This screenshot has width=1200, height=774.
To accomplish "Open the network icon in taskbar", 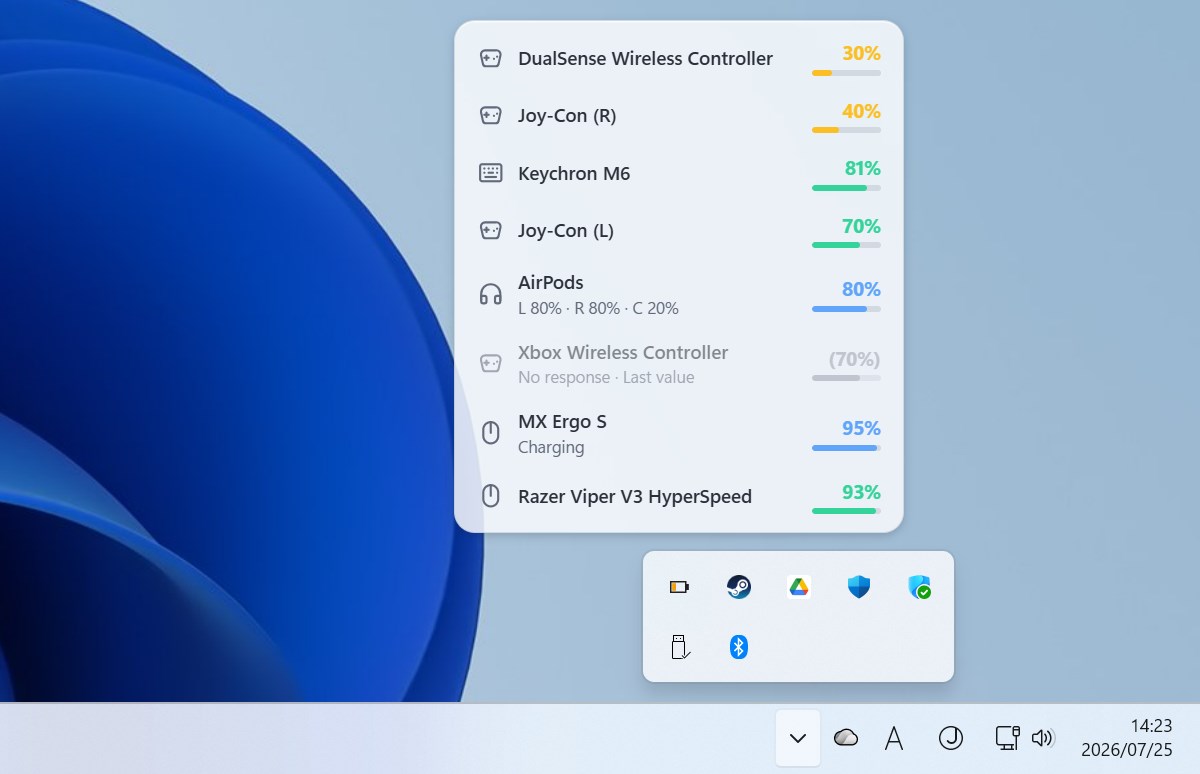I will (x=1007, y=738).
